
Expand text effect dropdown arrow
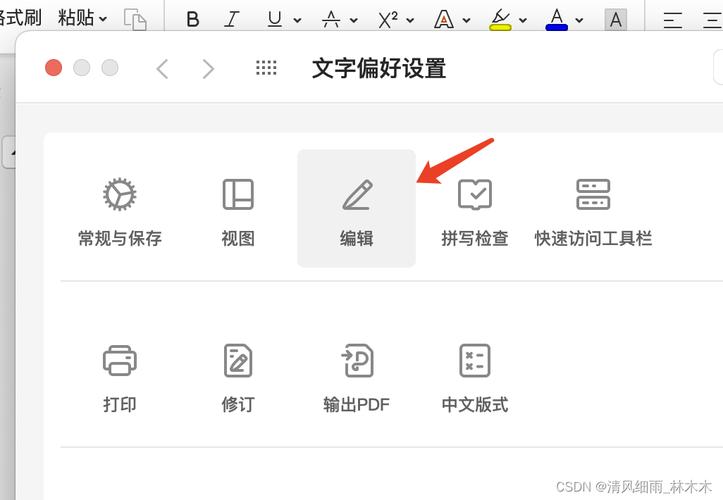(x=466, y=20)
